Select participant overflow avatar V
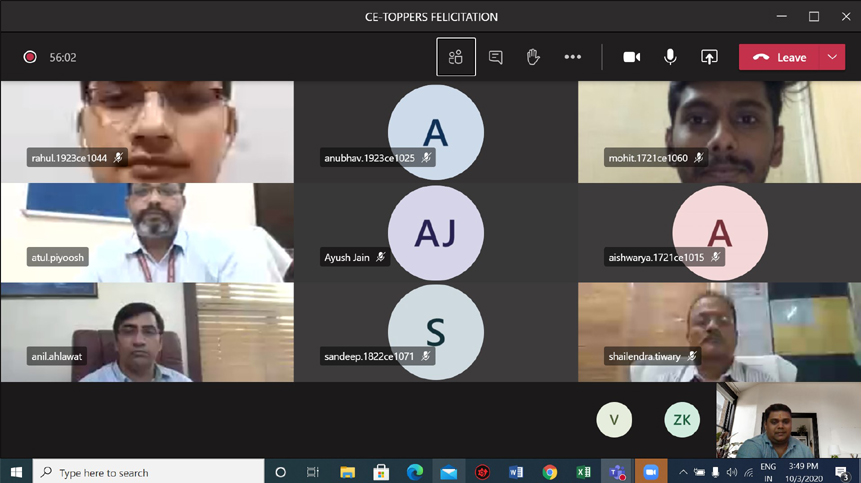The width and height of the screenshot is (861, 483). click(x=614, y=420)
